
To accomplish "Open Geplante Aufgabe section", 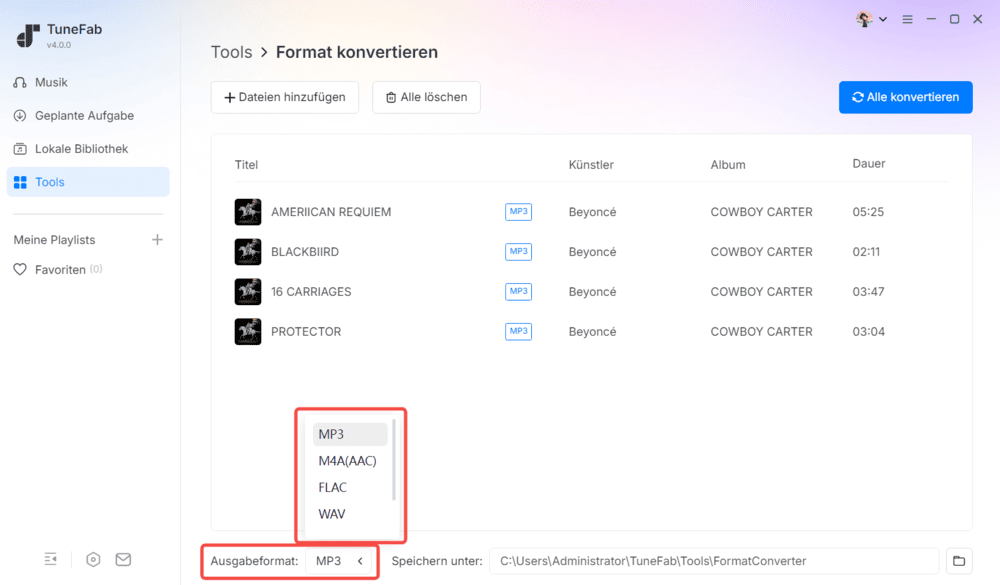I will pyautogui.click(x=84, y=116).
